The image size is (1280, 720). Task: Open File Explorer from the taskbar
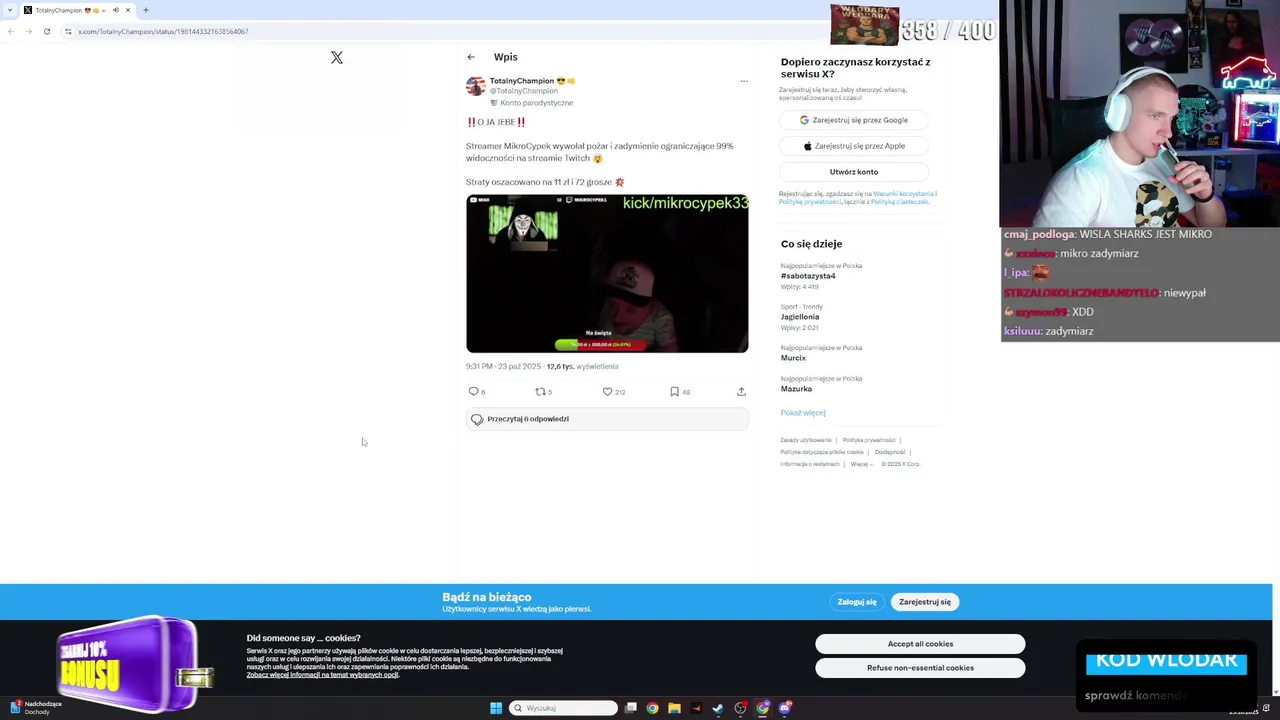click(x=674, y=708)
